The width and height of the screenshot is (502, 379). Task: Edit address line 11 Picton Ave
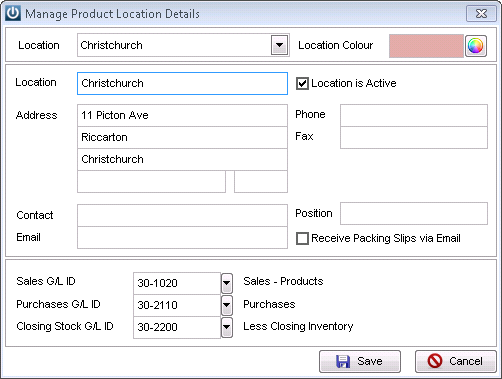click(x=182, y=115)
